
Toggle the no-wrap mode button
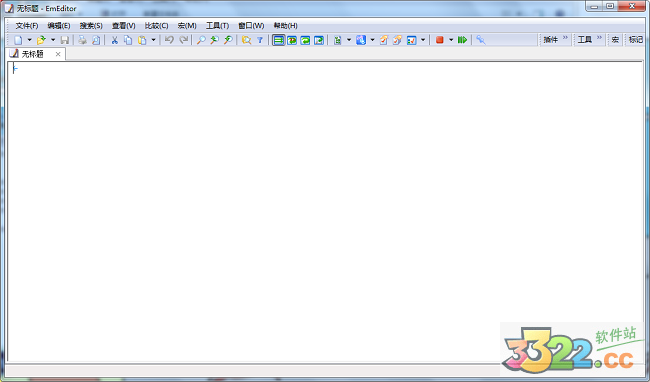pyautogui.click(x=279, y=40)
